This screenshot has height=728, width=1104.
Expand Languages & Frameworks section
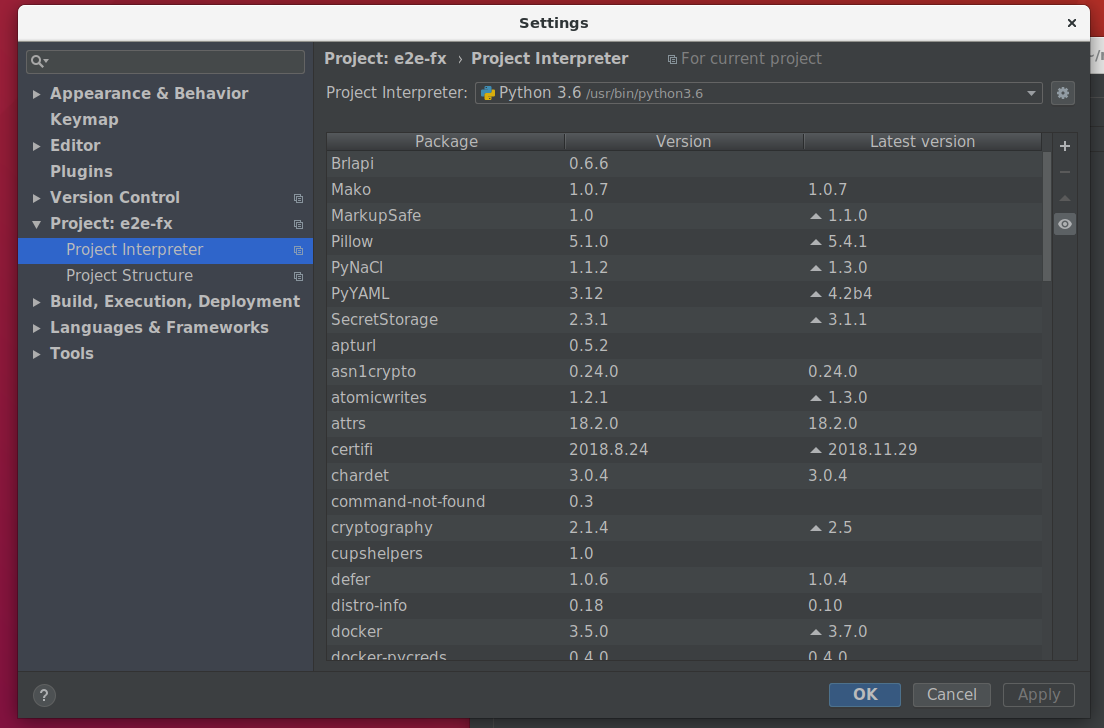(x=37, y=328)
